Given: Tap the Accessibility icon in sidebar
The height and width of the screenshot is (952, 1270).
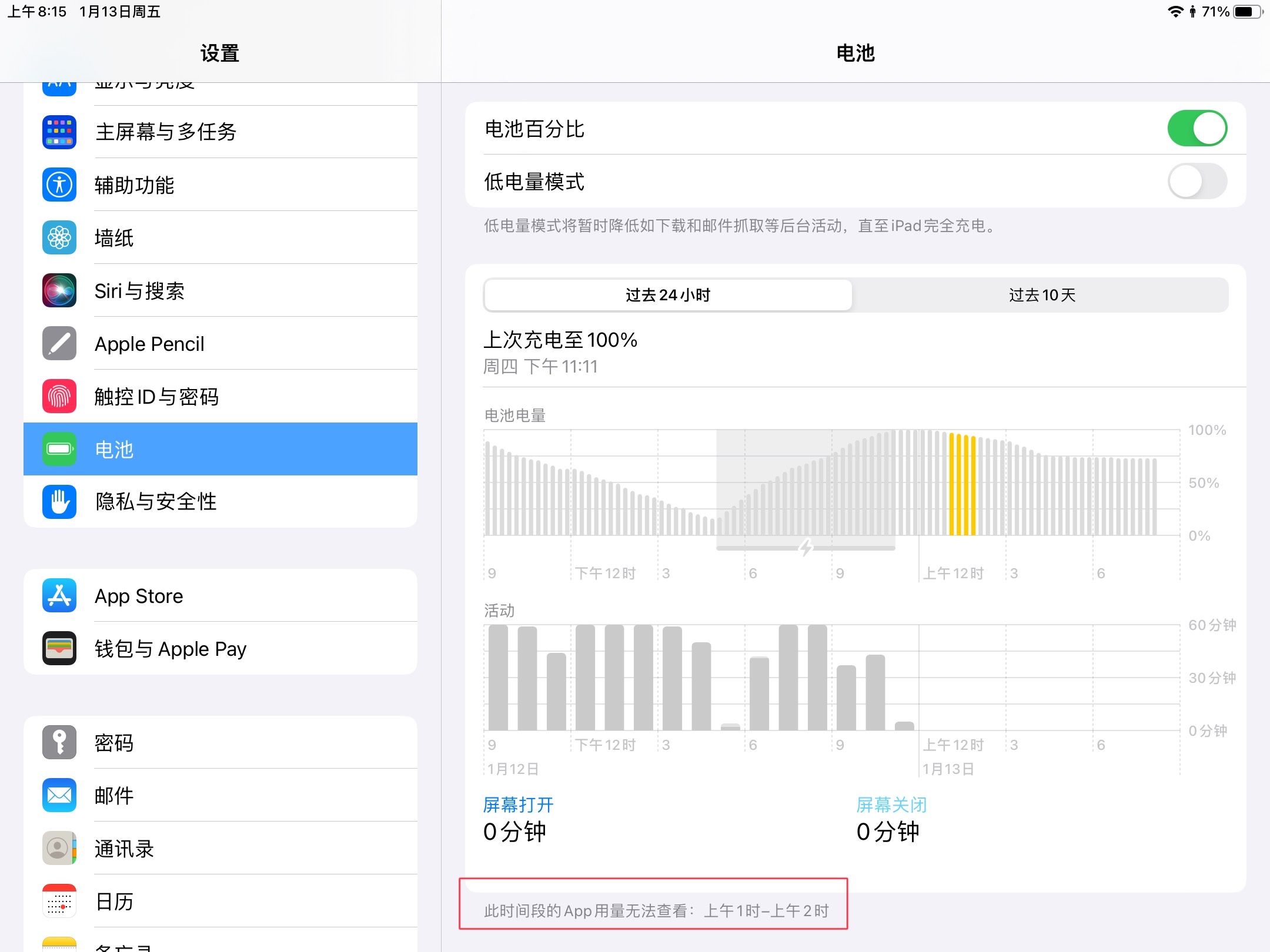Looking at the screenshot, I should [59, 185].
